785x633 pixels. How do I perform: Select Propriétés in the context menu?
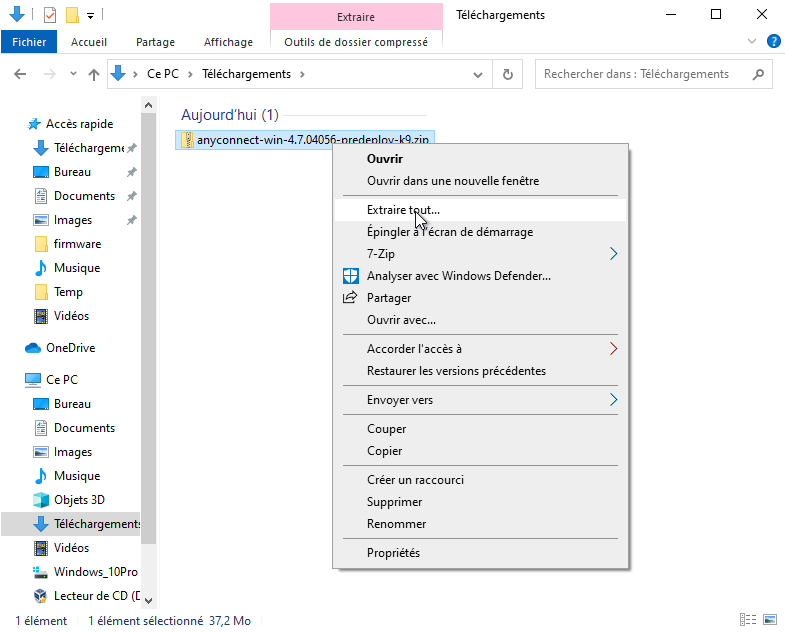click(x=393, y=553)
